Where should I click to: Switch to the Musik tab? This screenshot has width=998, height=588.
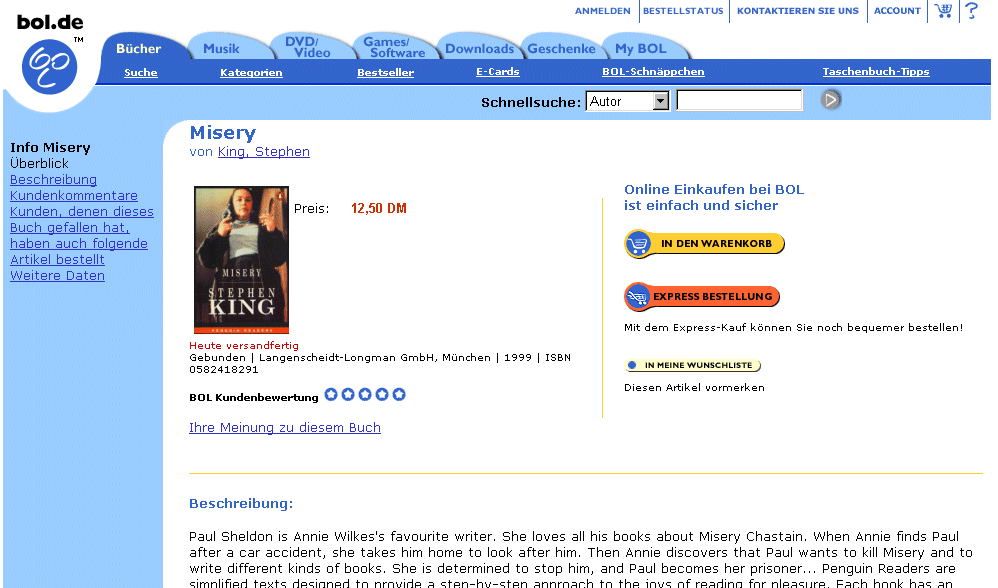coord(221,48)
